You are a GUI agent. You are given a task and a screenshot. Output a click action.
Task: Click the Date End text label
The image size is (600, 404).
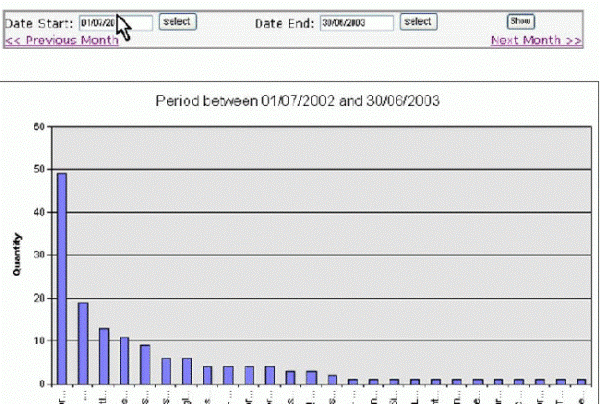[x=284, y=22]
